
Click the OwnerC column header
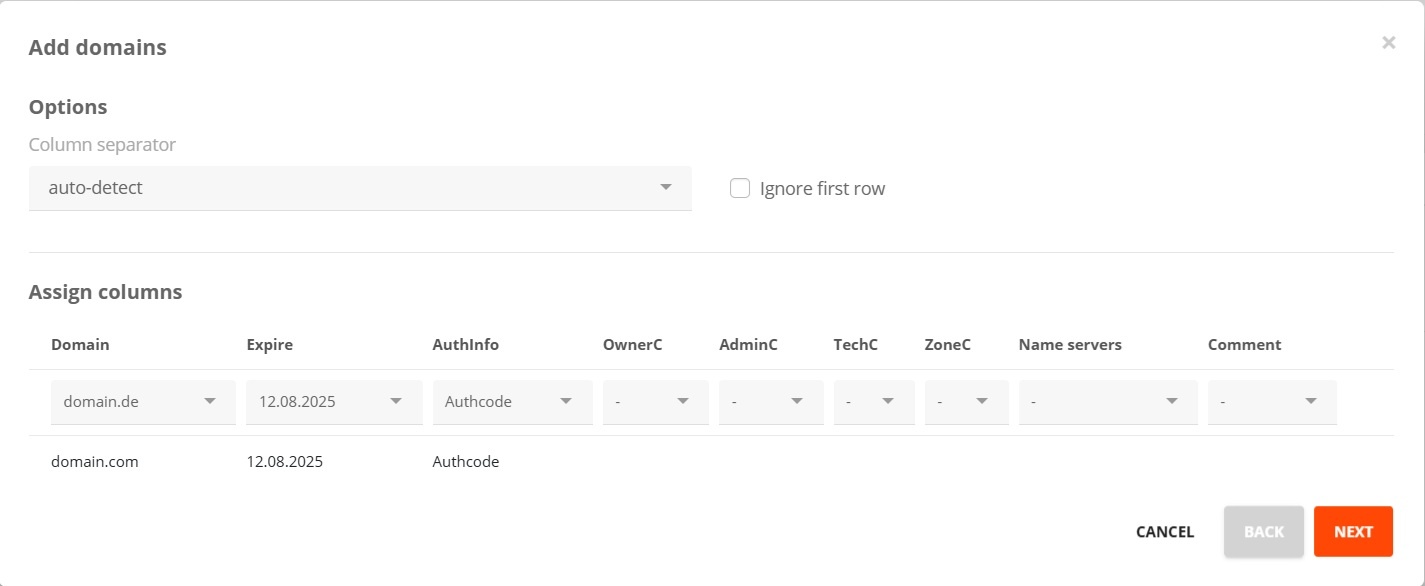[632, 344]
